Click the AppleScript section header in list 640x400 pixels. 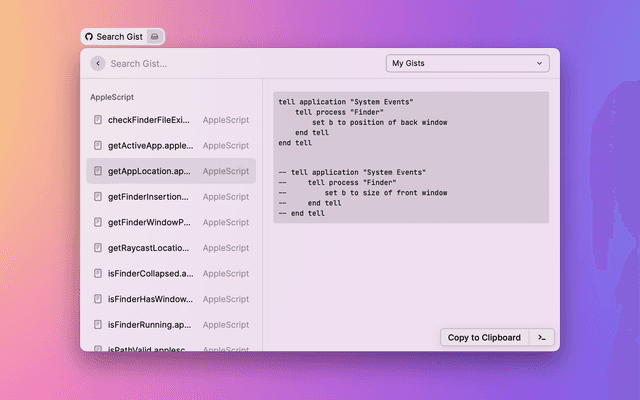[112, 97]
